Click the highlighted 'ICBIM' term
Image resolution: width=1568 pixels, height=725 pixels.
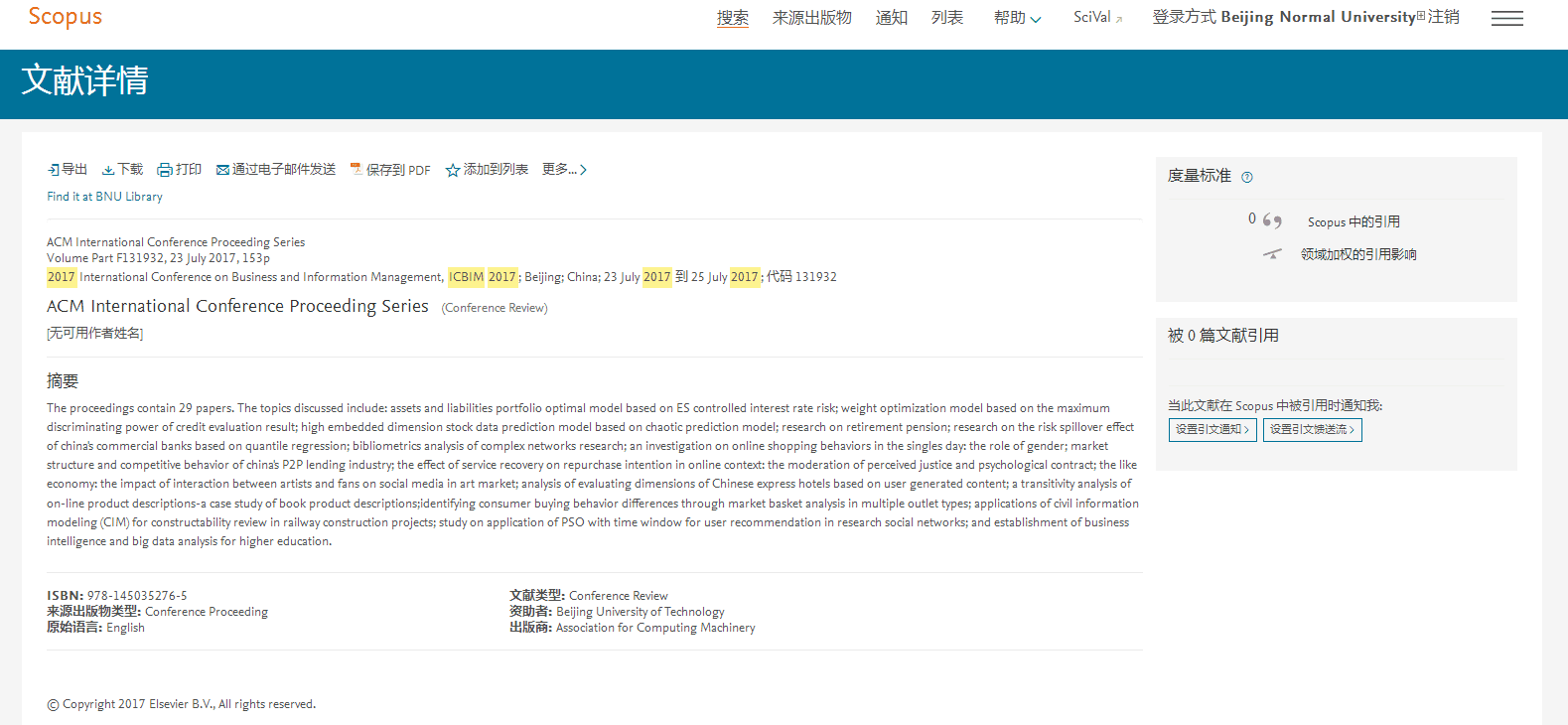click(466, 277)
